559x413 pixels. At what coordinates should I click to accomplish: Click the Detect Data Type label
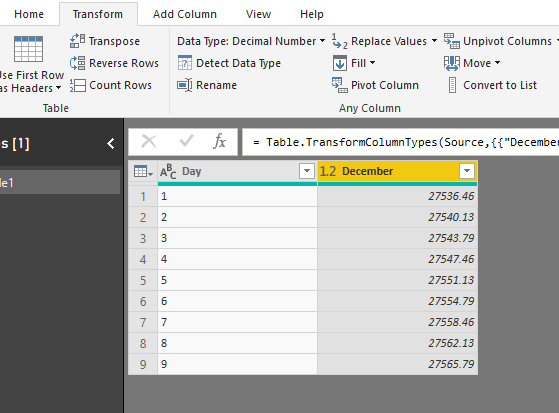click(239, 63)
